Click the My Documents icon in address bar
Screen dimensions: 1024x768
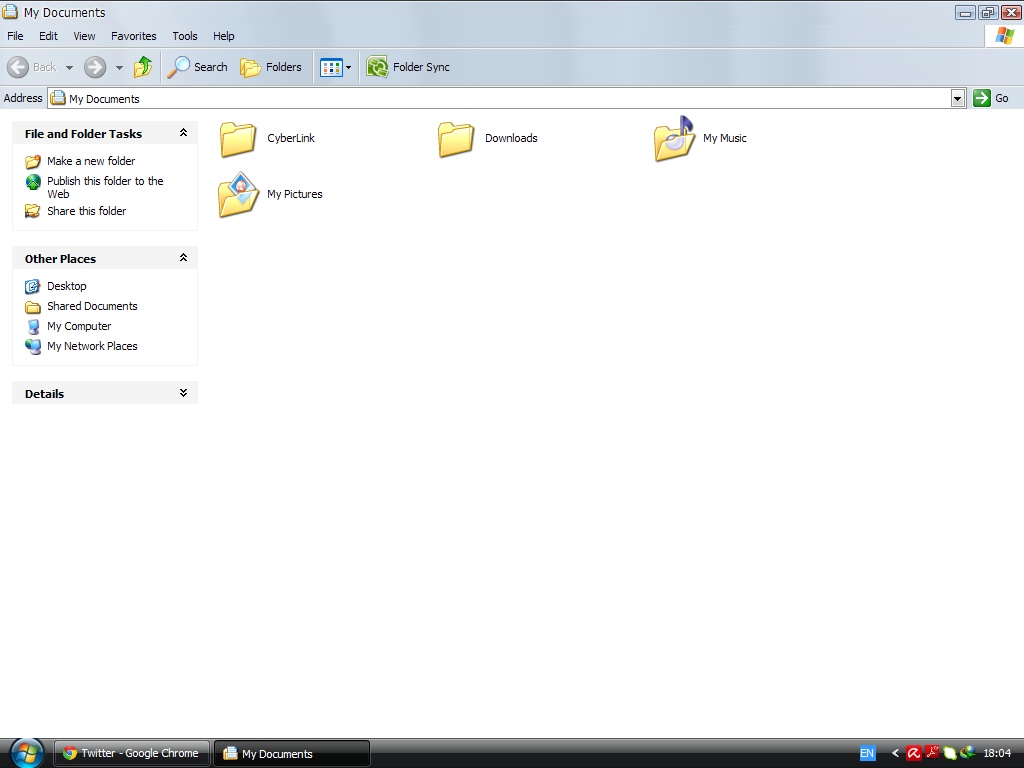coord(58,98)
